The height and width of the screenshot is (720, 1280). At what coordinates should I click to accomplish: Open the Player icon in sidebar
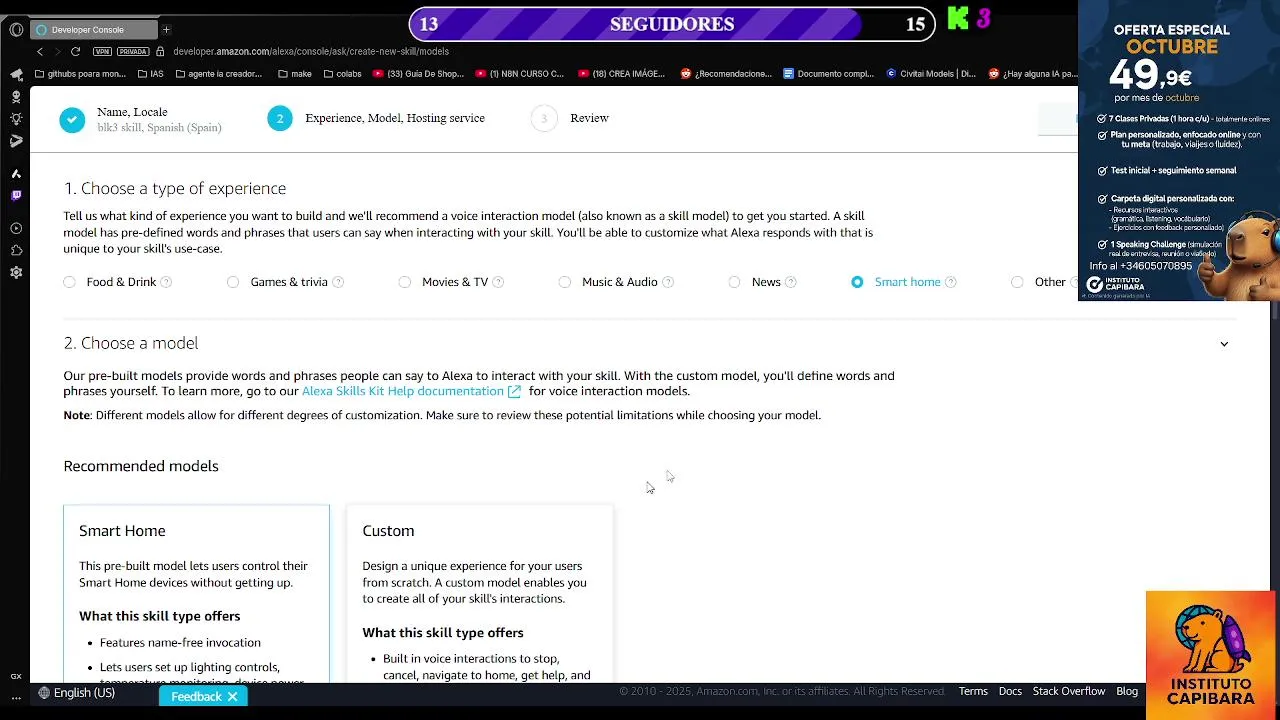click(16, 228)
